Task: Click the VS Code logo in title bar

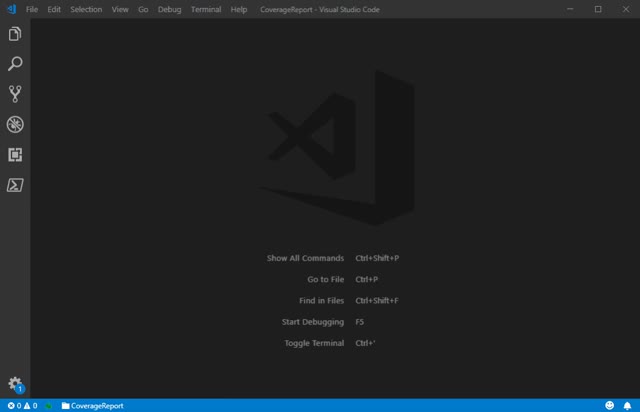Action: [x=11, y=9]
